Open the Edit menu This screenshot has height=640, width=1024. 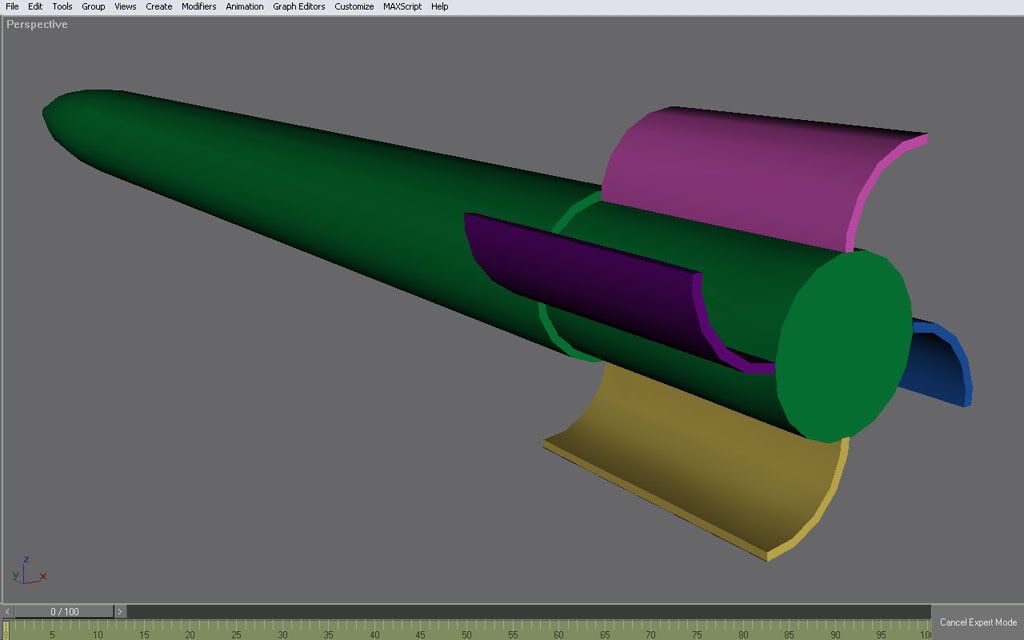[x=35, y=7]
